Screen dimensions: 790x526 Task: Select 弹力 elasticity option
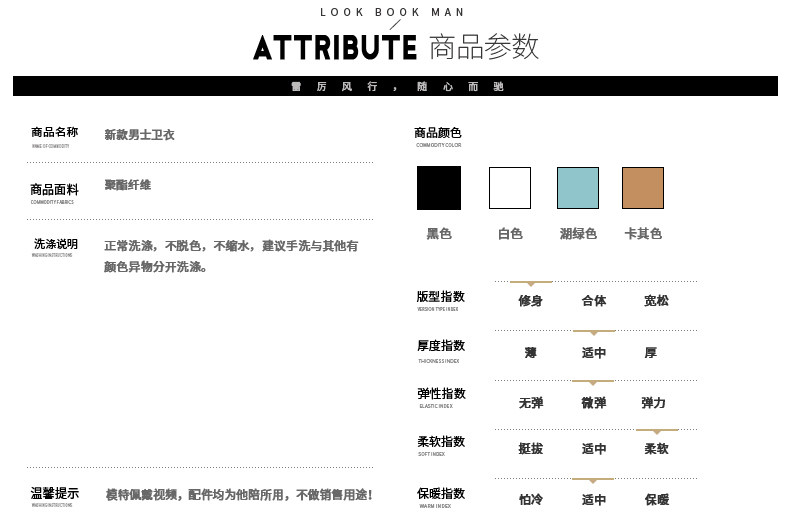(x=653, y=403)
